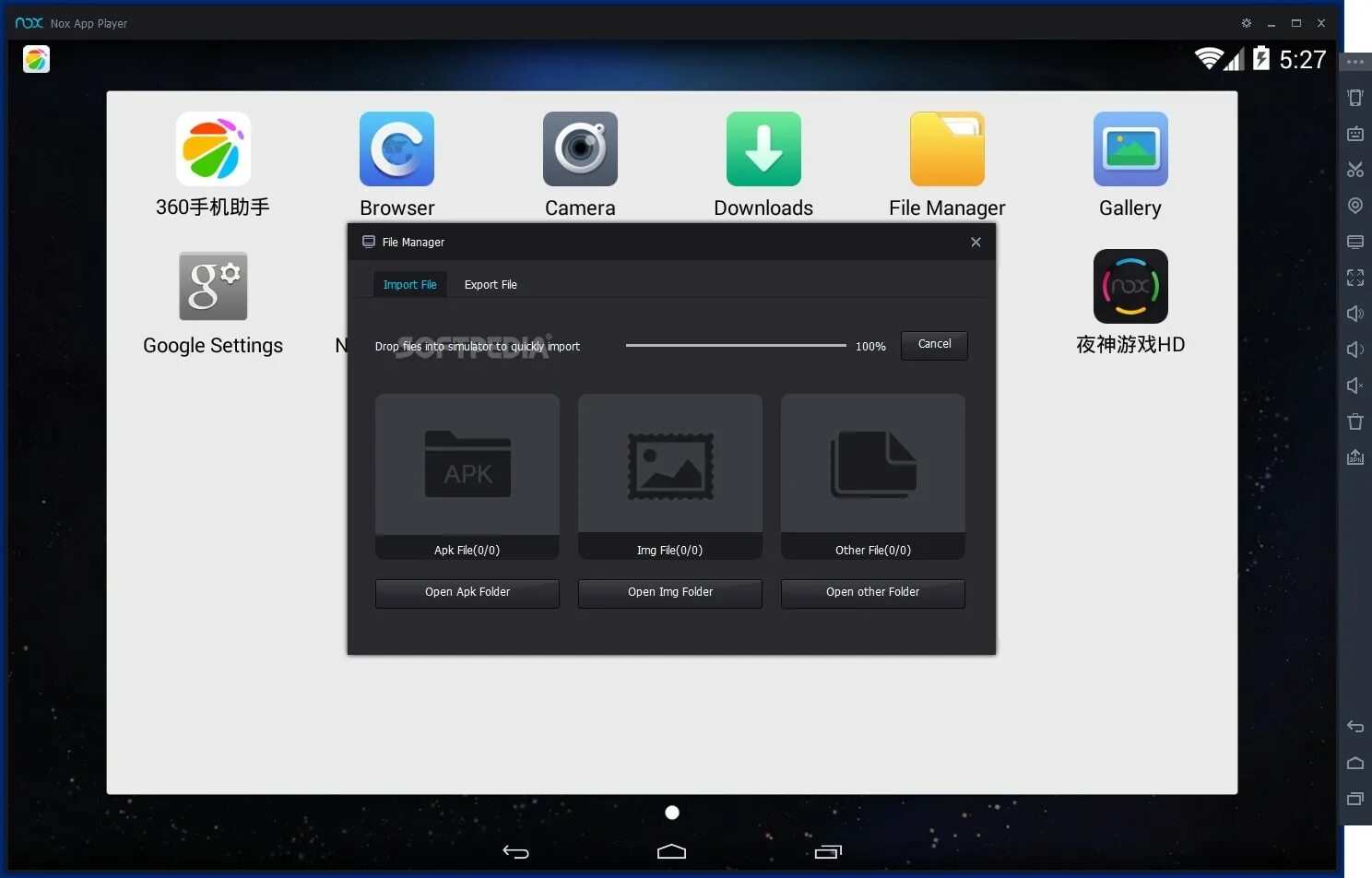
Task: Click the Open Img Folder button
Action: [670, 593]
